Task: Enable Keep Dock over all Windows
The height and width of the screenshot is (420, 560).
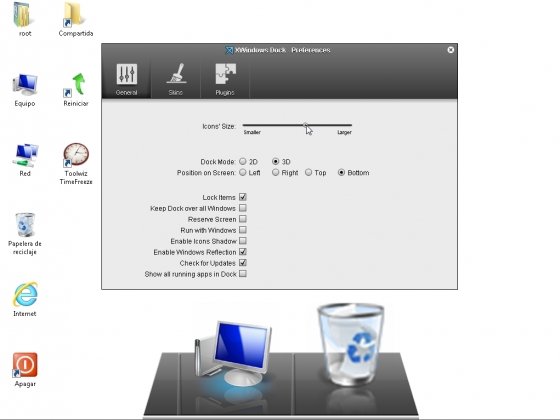Action: click(x=243, y=208)
